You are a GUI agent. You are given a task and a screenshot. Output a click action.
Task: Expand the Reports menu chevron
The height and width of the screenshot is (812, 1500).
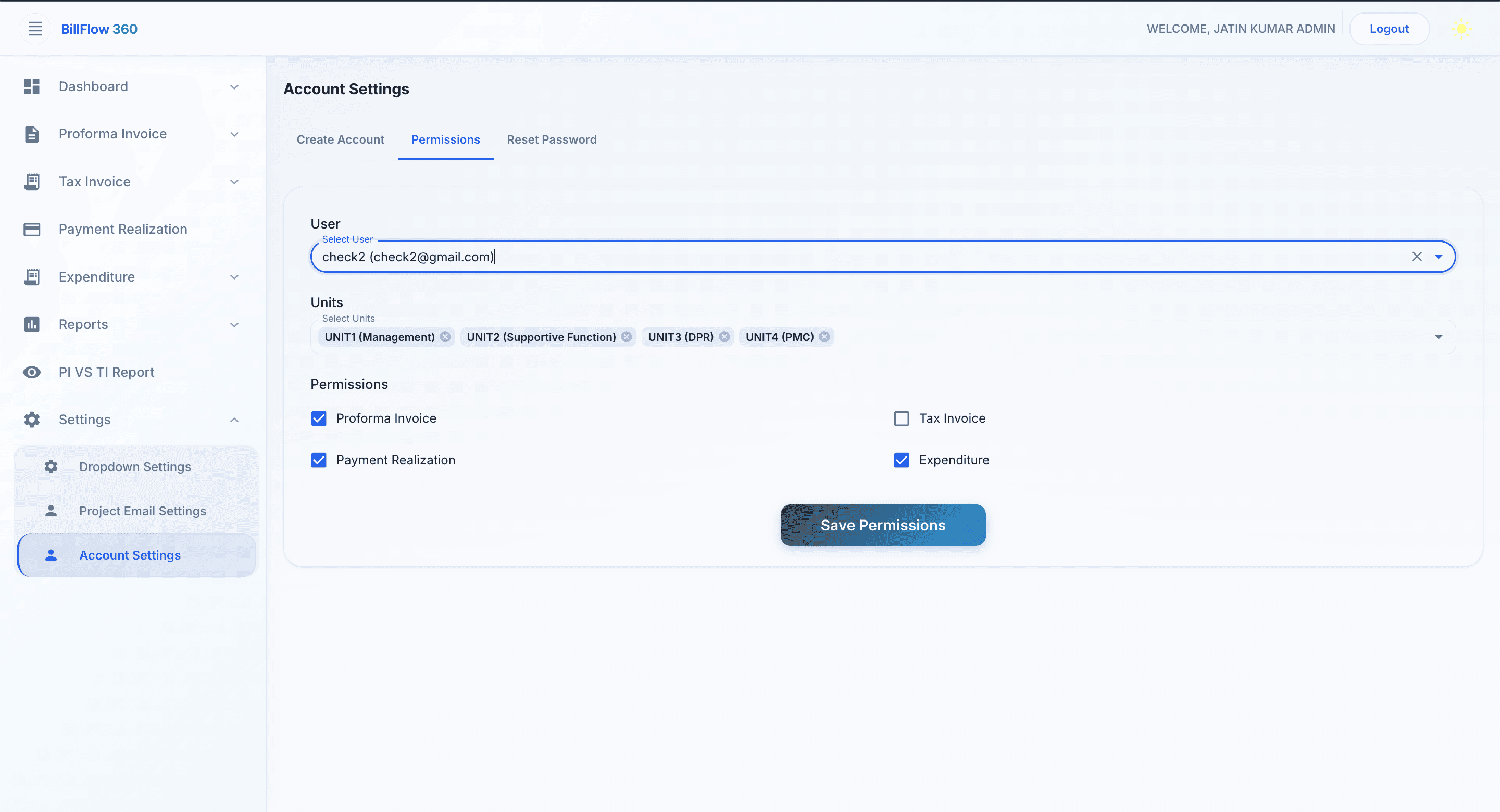[234, 325]
